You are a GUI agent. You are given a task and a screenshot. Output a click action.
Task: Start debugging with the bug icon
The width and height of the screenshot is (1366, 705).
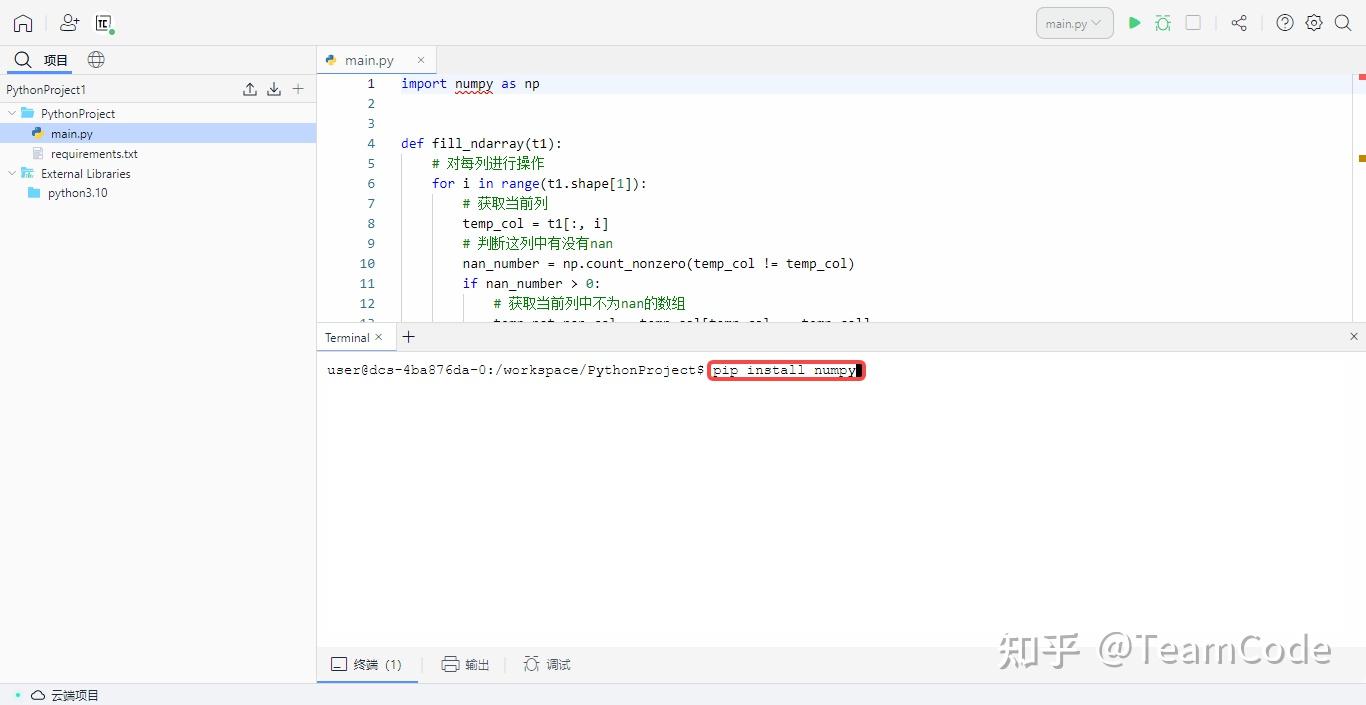click(1163, 22)
